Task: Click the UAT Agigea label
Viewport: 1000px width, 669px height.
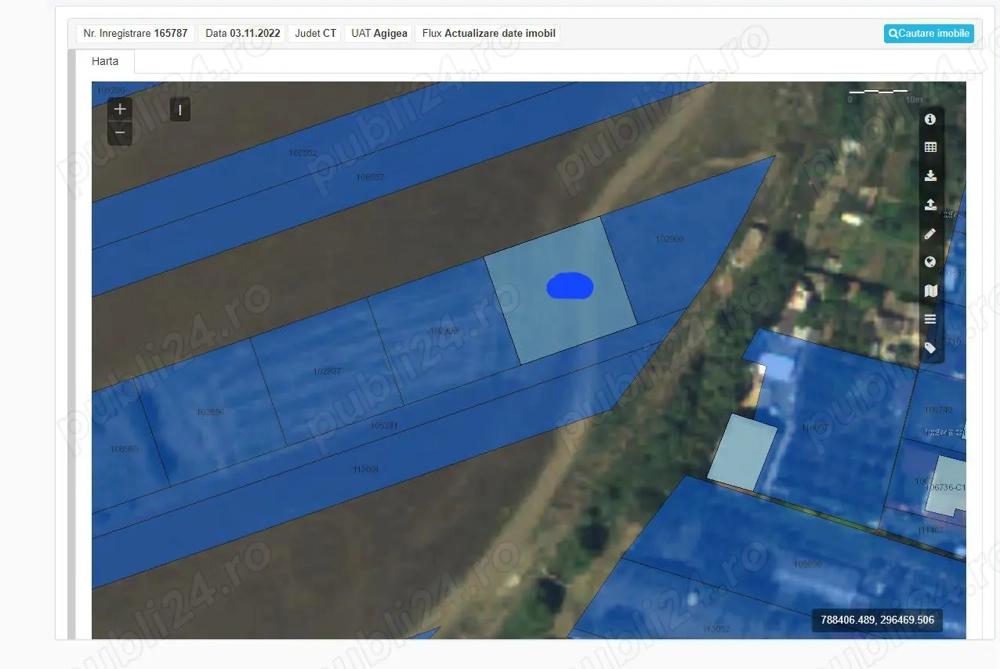Action: 379,33
